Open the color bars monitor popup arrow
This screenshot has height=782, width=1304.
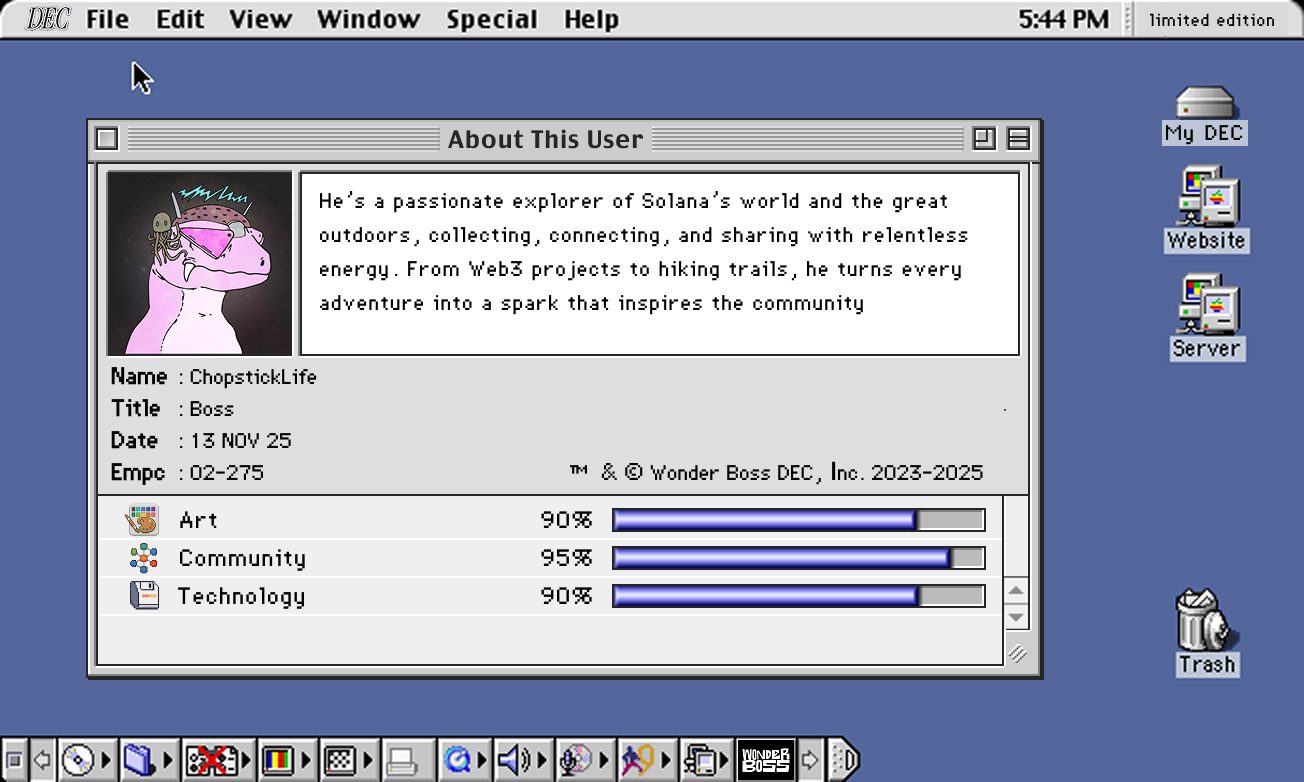click(306, 761)
